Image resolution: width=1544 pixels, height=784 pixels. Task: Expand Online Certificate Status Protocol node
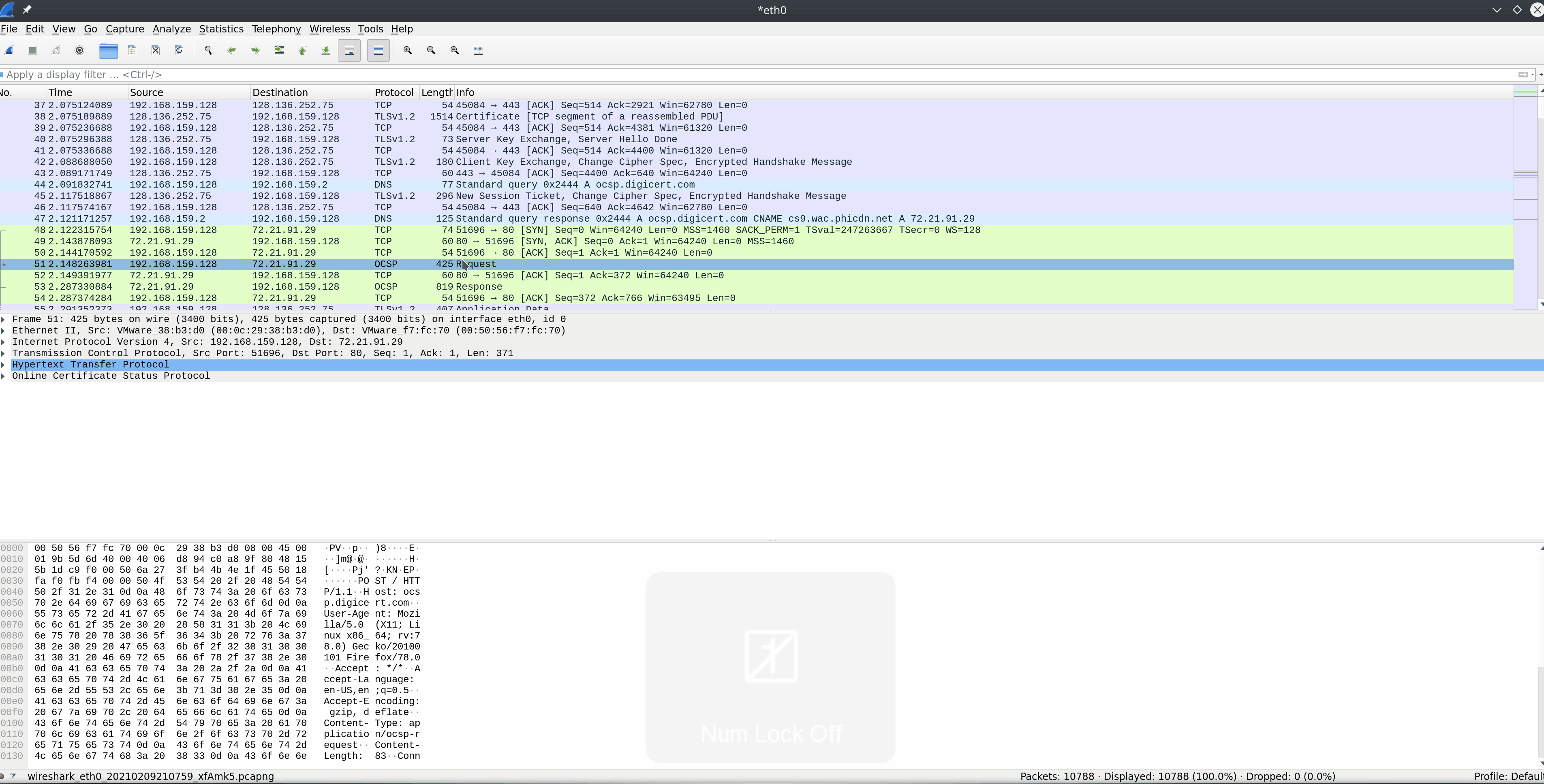(x=4, y=376)
